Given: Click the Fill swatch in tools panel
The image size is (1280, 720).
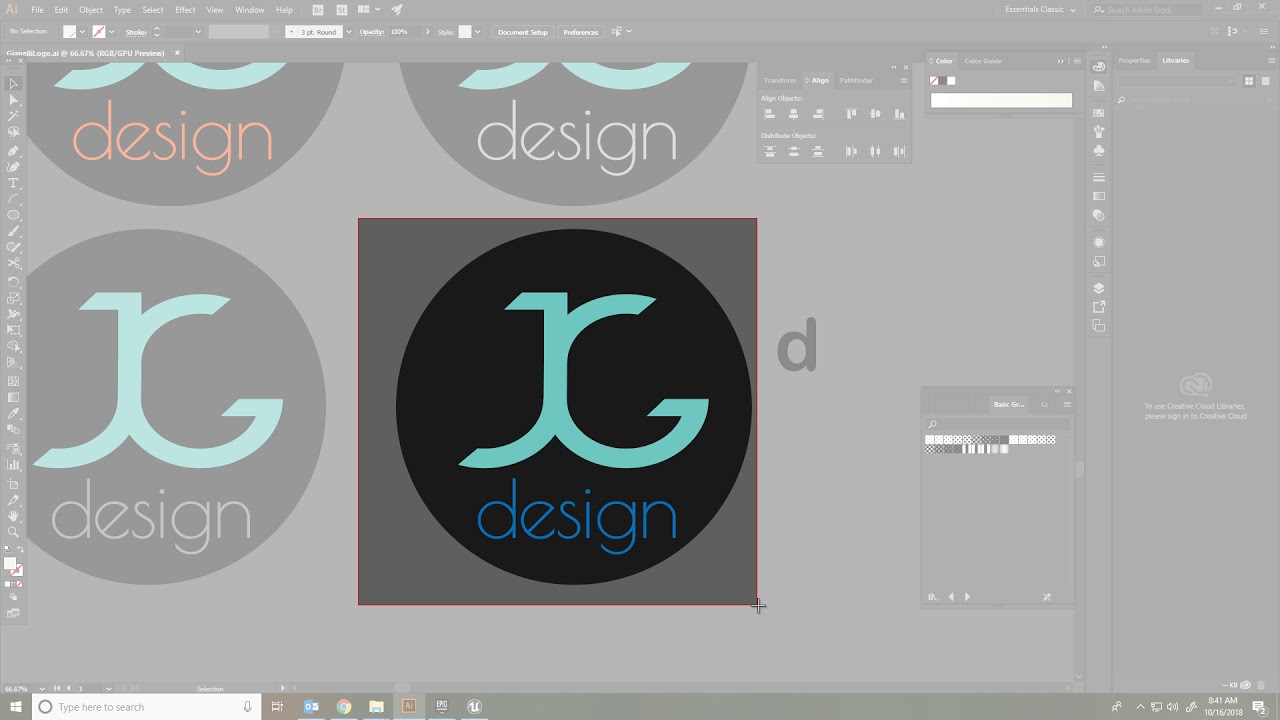Looking at the screenshot, I should [10, 563].
